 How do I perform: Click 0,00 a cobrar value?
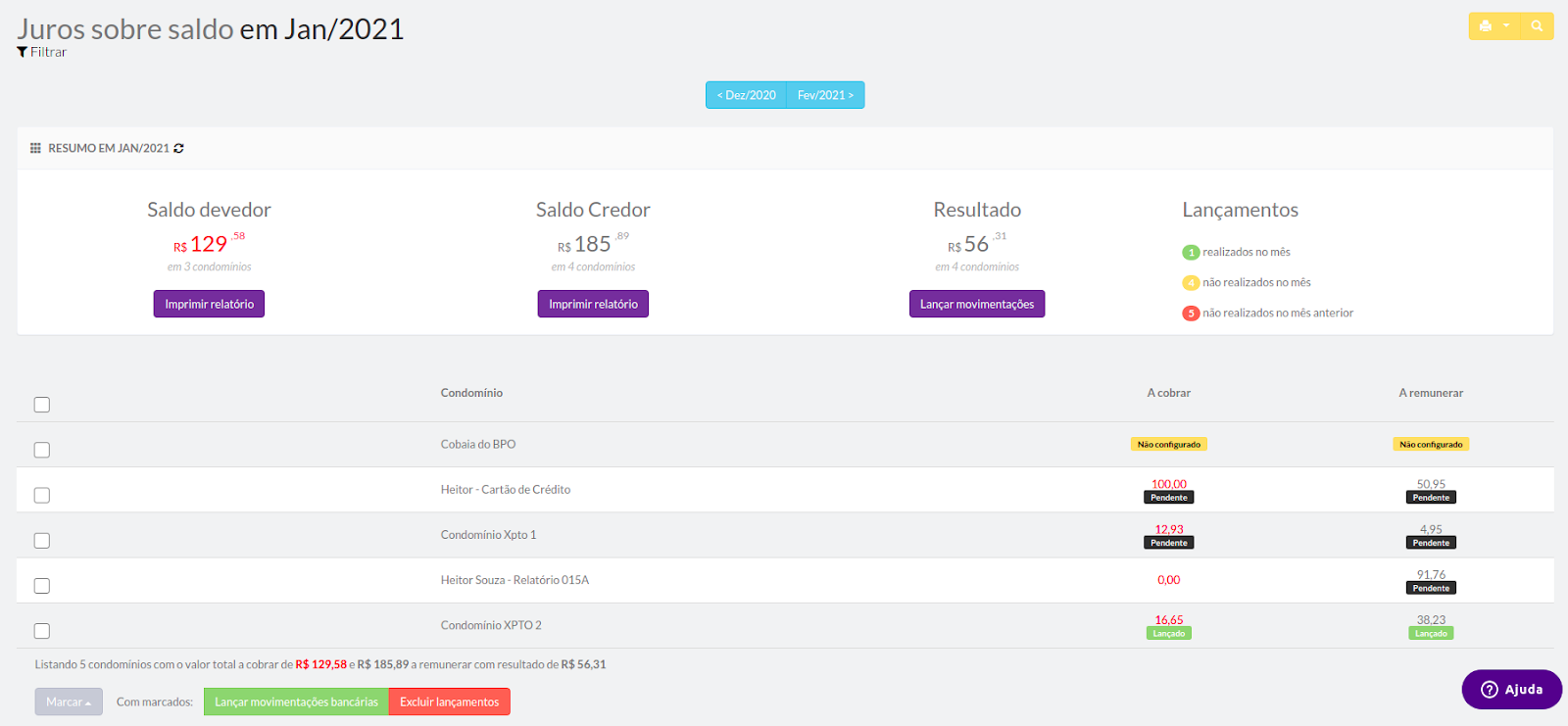click(x=1169, y=580)
